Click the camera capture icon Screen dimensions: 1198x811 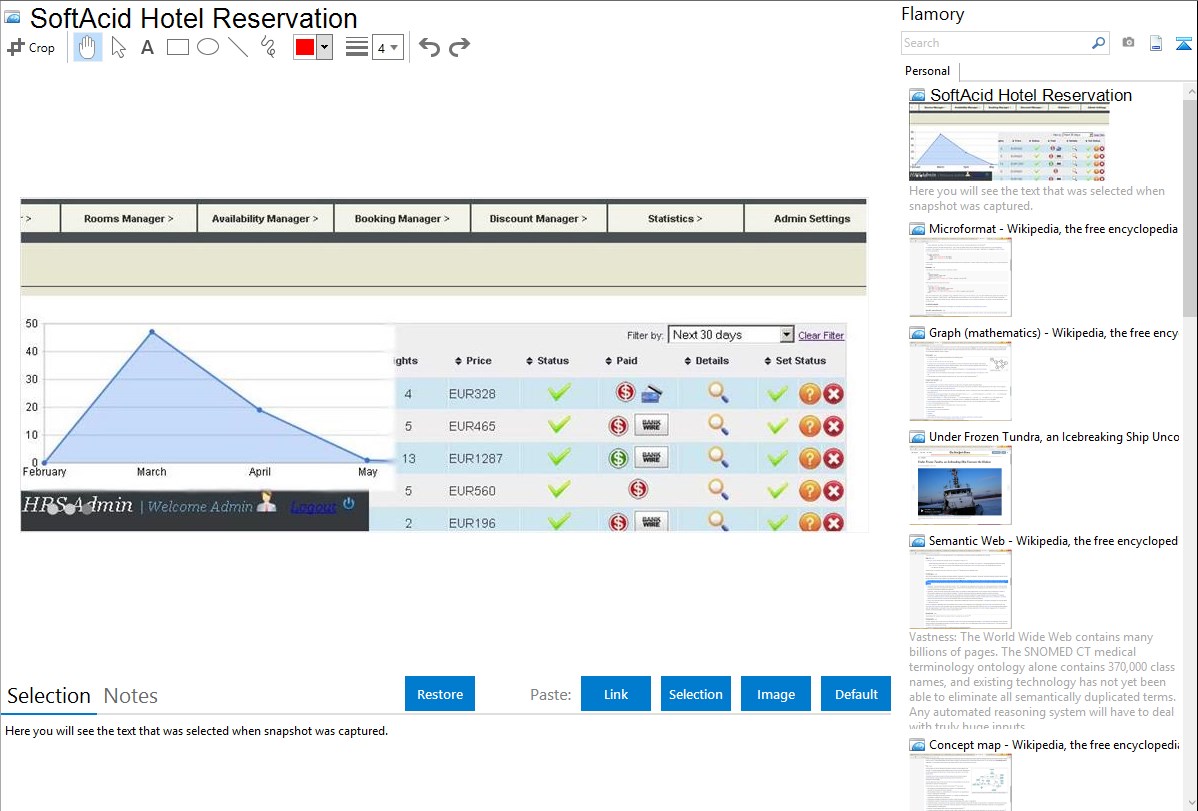pos(1128,43)
